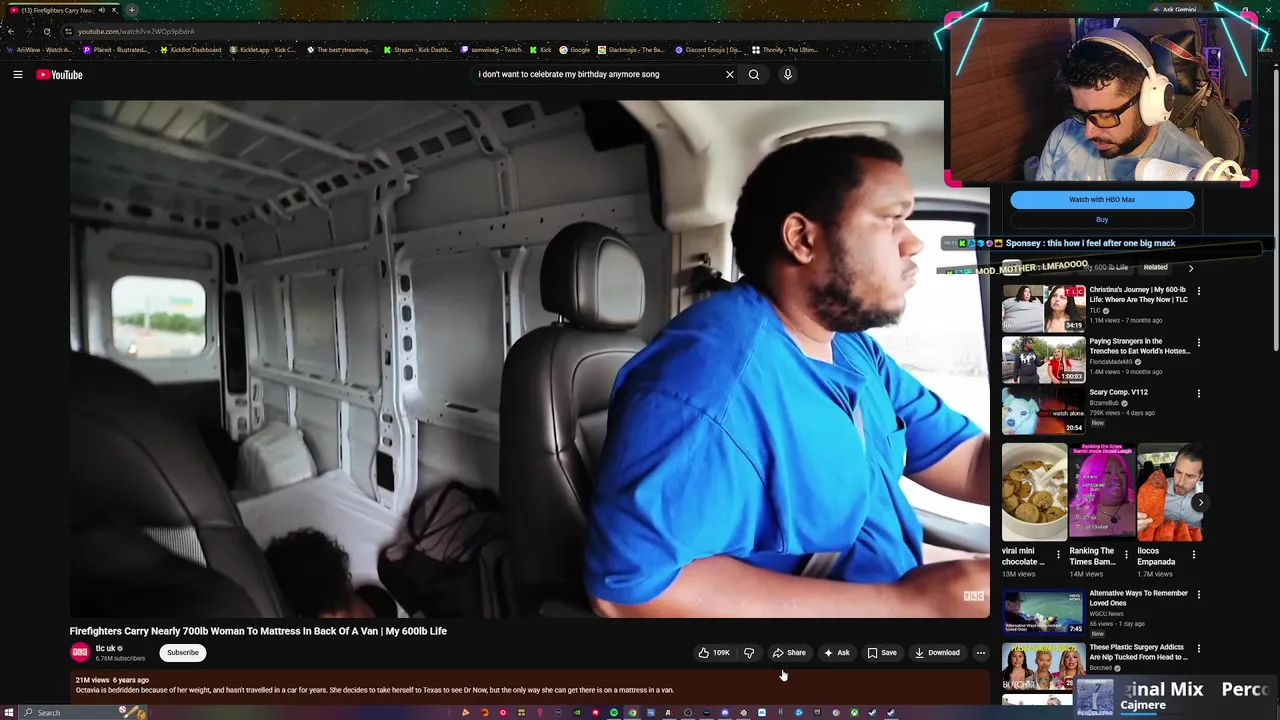
Task: Open the Ranking The Times Bam short
Action: (x=1101, y=492)
